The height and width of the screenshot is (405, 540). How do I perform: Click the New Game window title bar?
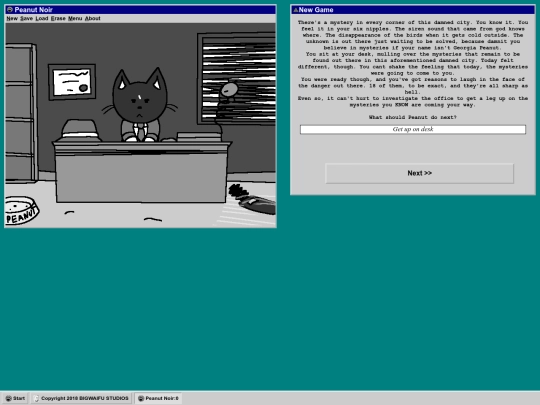coord(413,10)
